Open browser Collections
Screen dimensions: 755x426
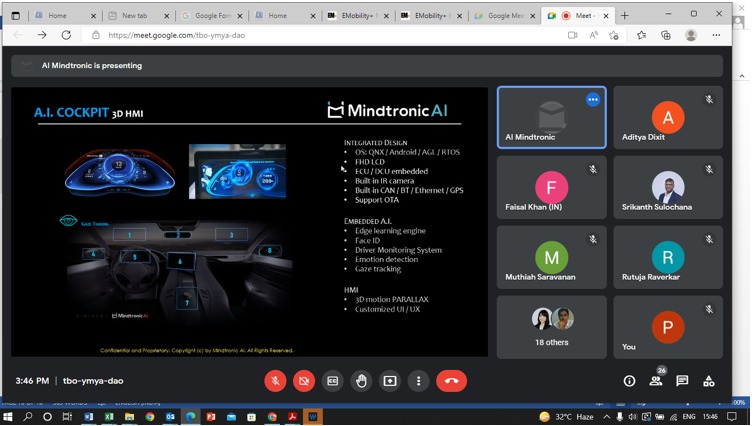coord(666,35)
